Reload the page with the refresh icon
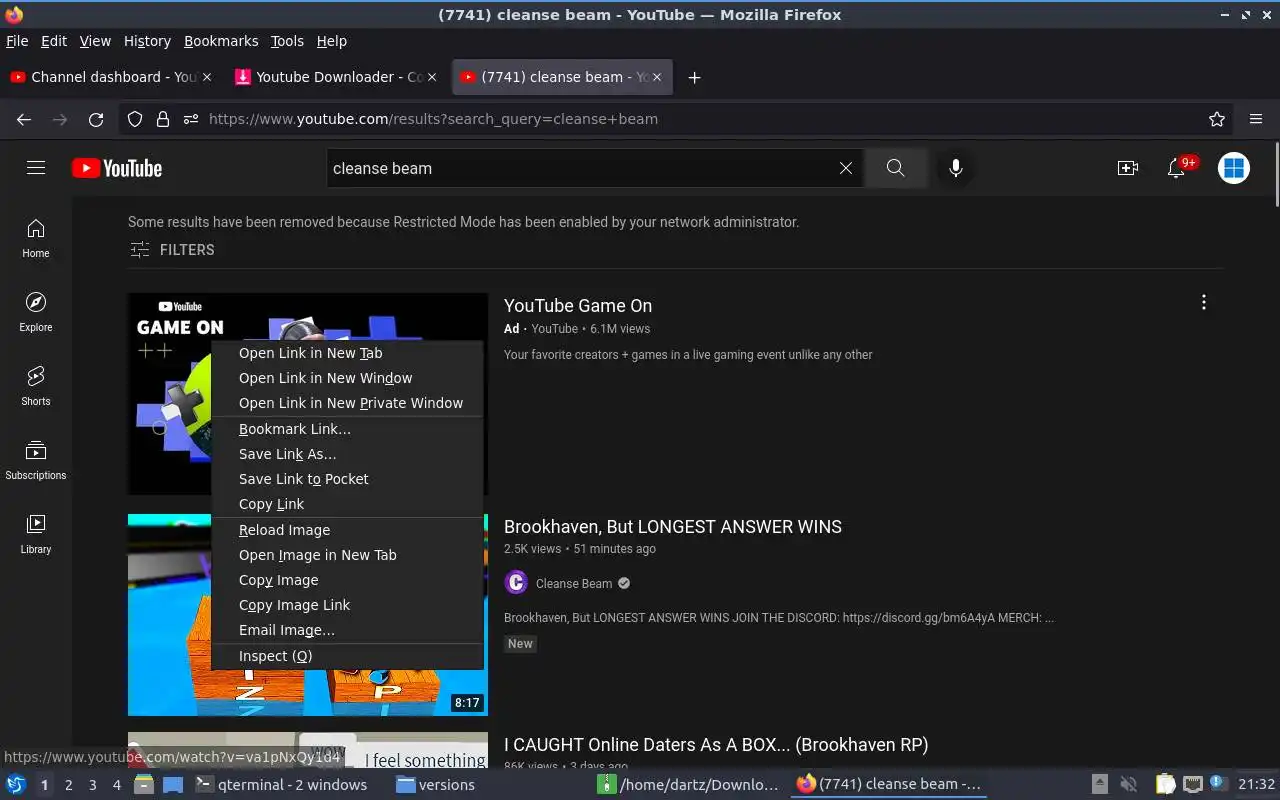 coord(96,119)
